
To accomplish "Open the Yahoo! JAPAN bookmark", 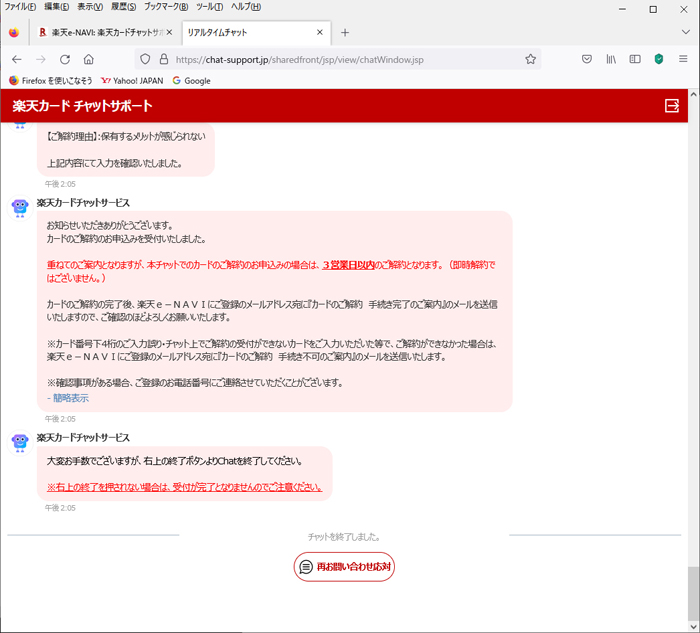I will coord(132,81).
